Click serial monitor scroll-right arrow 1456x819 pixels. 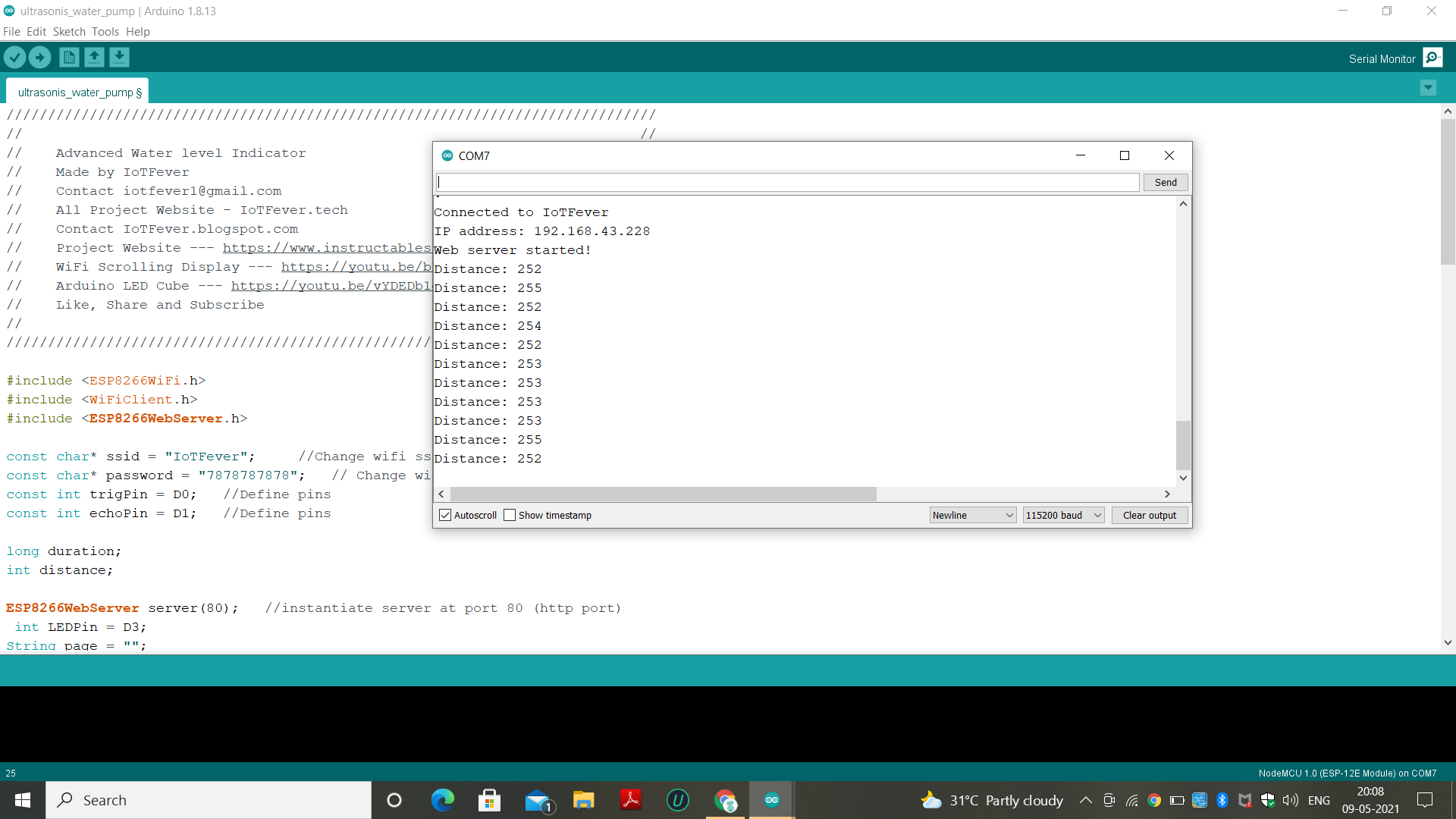pyautogui.click(x=1167, y=494)
